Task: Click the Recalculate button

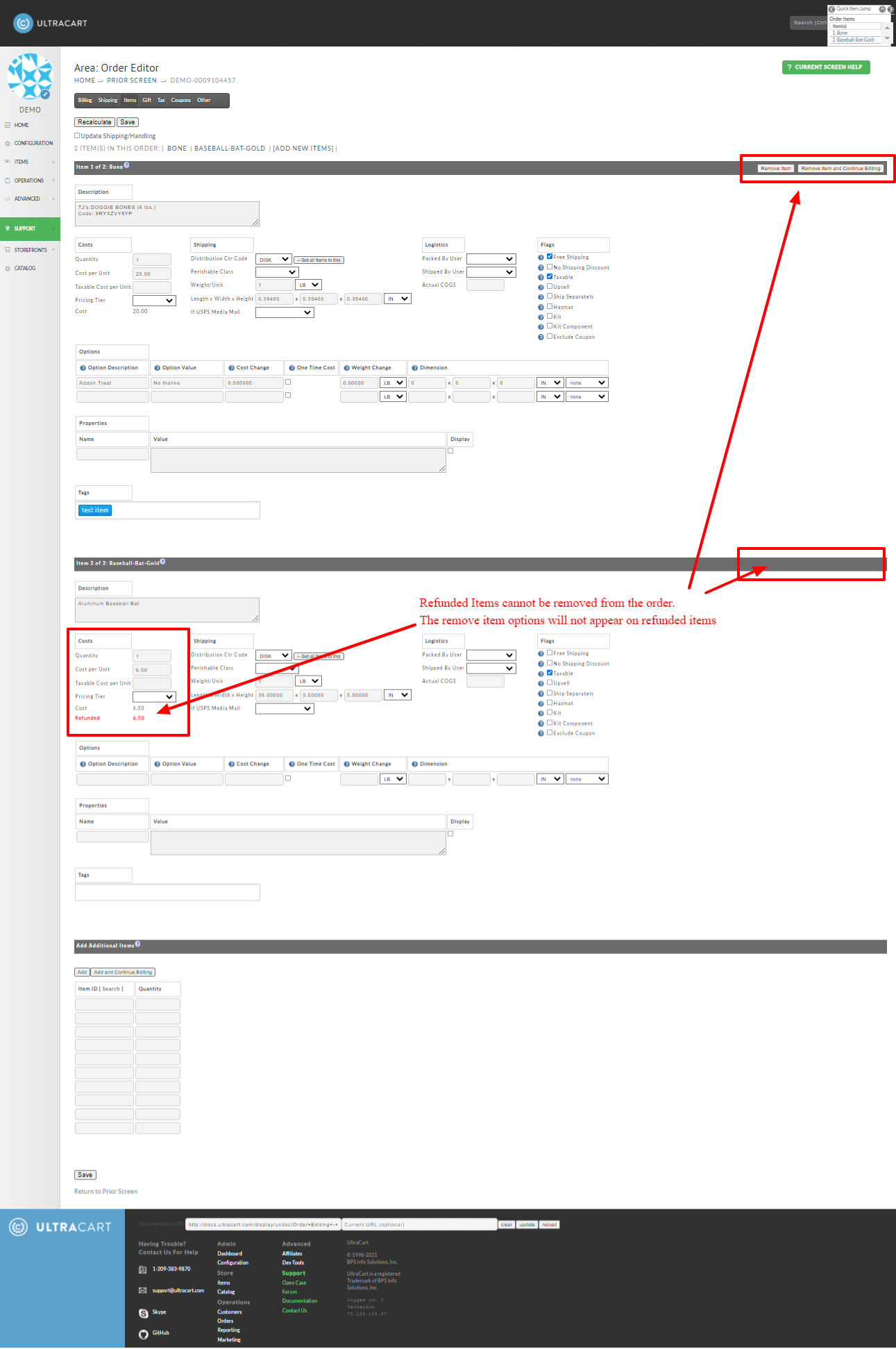Action: [x=94, y=122]
